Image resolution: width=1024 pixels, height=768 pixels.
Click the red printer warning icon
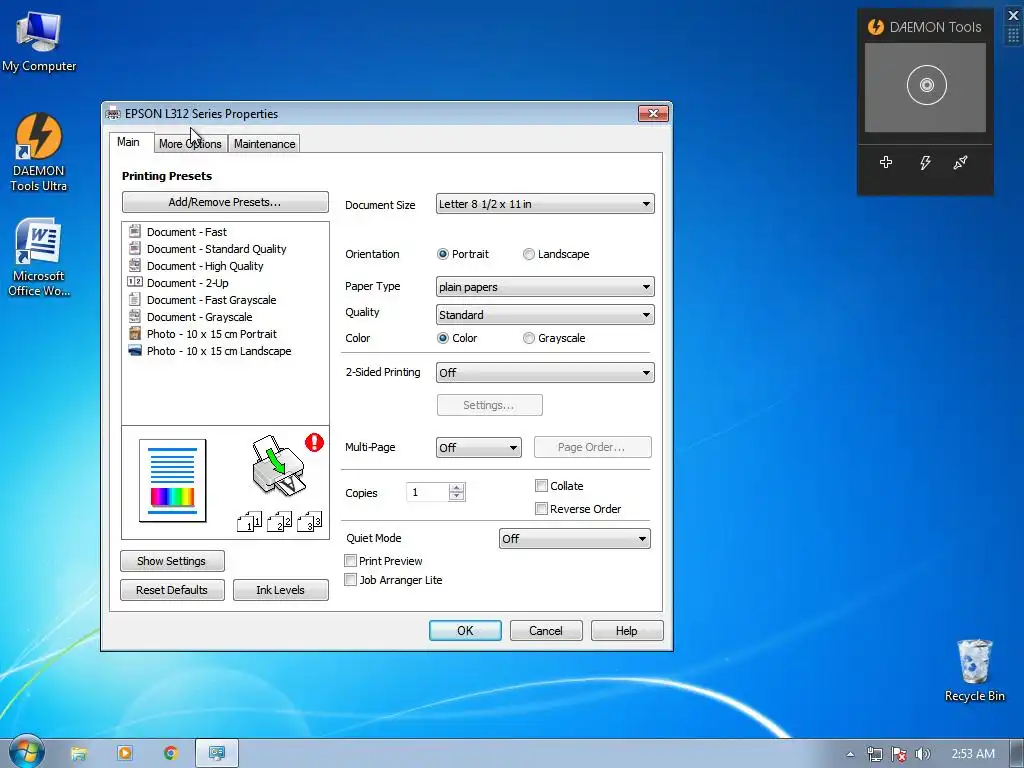(x=314, y=443)
